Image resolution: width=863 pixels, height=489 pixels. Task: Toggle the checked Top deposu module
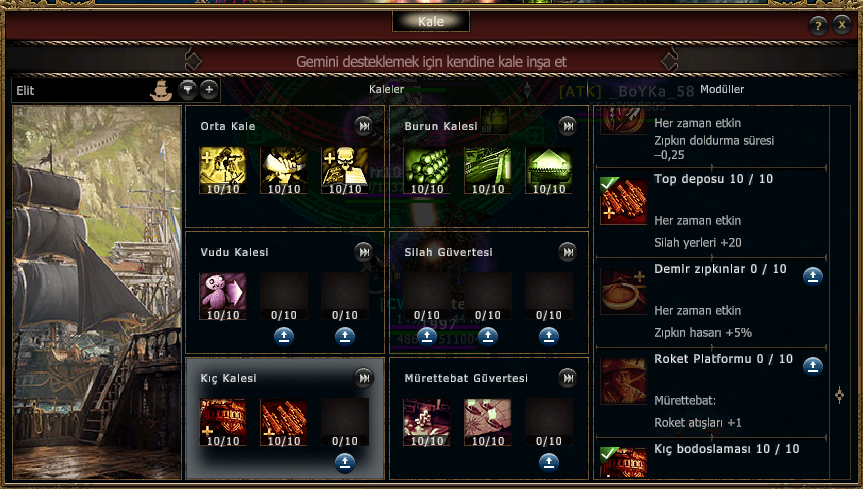(x=623, y=200)
